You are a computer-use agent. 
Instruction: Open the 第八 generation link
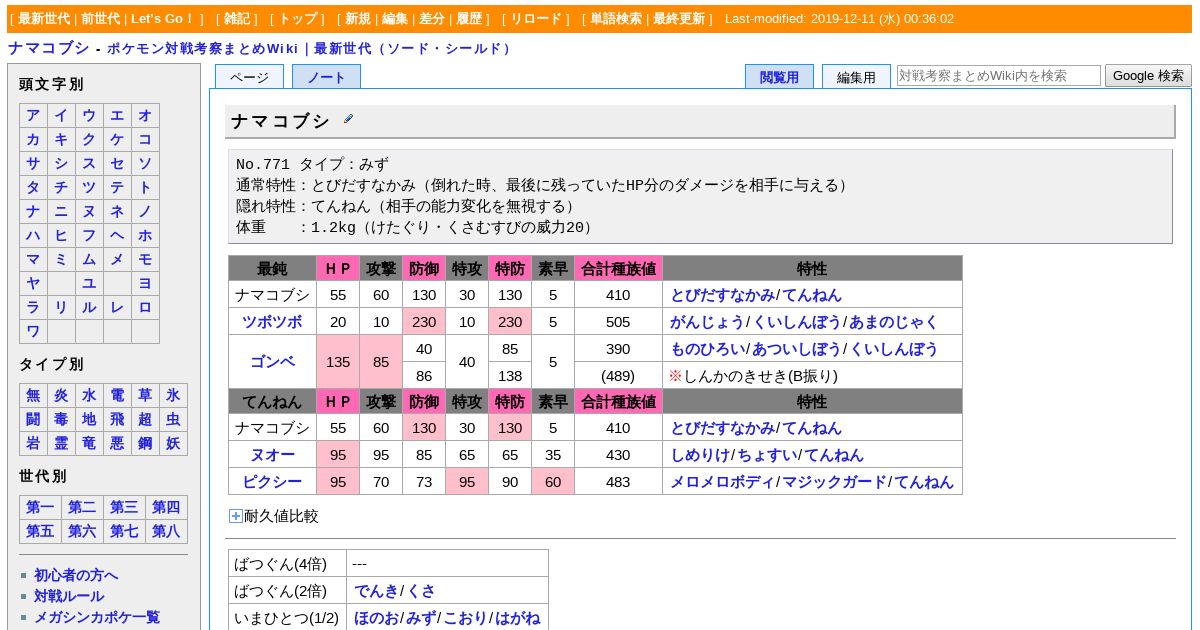(166, 531)
